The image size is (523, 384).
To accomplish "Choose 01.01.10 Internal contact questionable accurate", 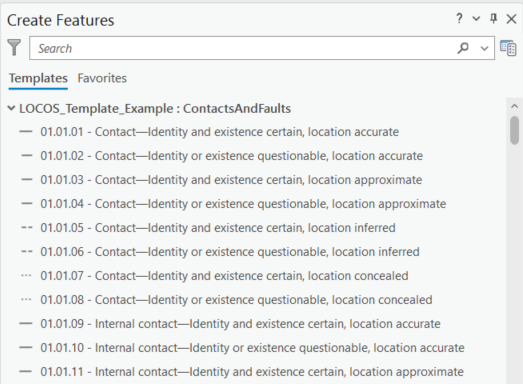I will (x=252, y=348).
